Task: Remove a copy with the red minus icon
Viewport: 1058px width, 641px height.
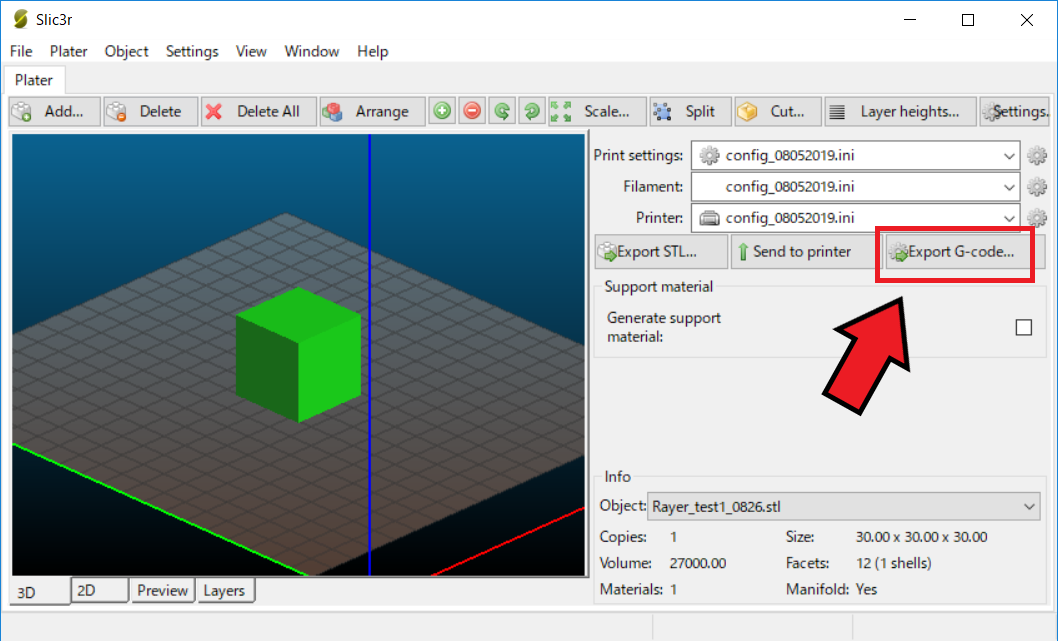Action: click(472, 111)
